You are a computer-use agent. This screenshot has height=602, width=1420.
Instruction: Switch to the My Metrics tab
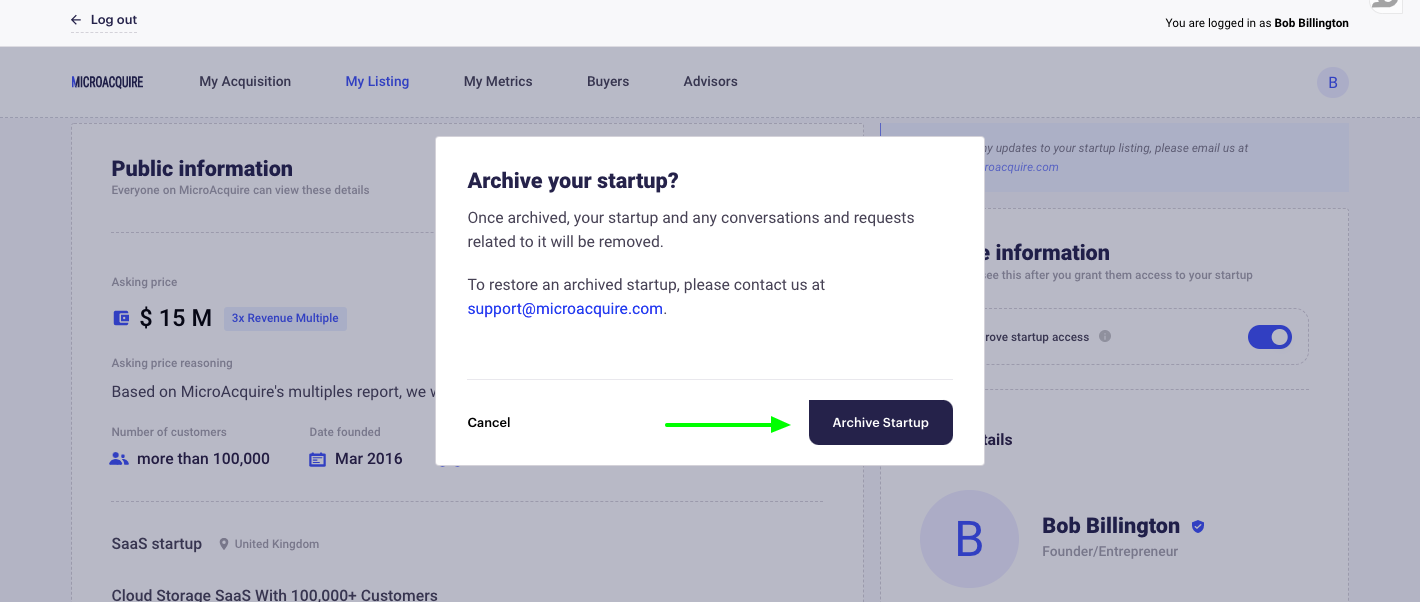tap(498, 82)
